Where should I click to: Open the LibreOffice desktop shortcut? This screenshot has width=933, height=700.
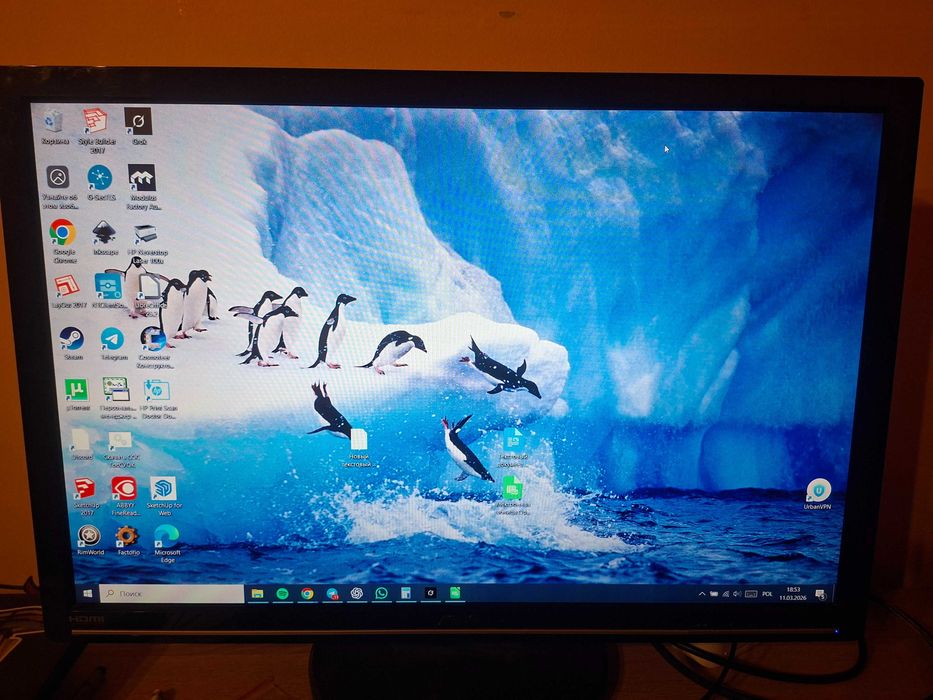pos(149,294)
